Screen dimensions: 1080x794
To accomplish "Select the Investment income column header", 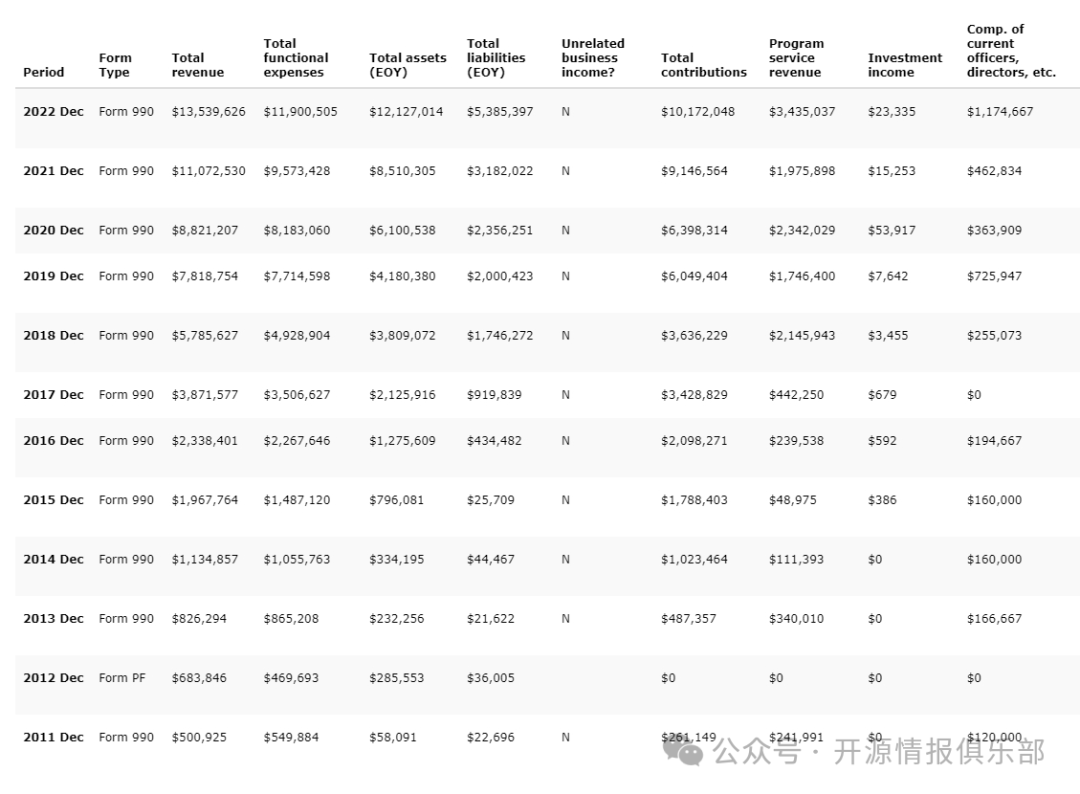I will click(904, 65).
